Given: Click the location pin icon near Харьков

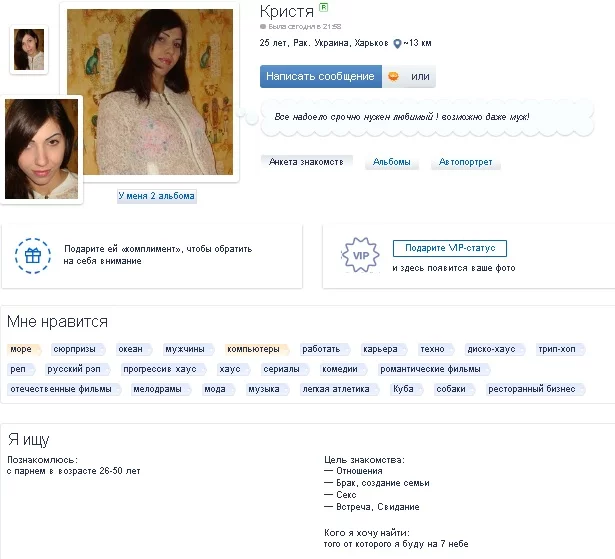Looking at the screenshot, I should [397, 44].
